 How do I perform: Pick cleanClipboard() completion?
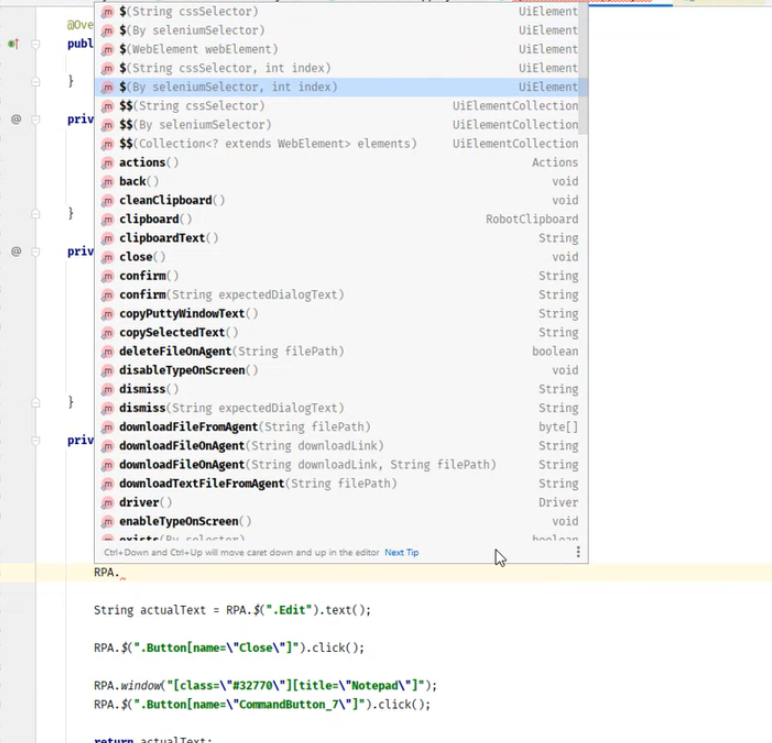click(341, 200)
